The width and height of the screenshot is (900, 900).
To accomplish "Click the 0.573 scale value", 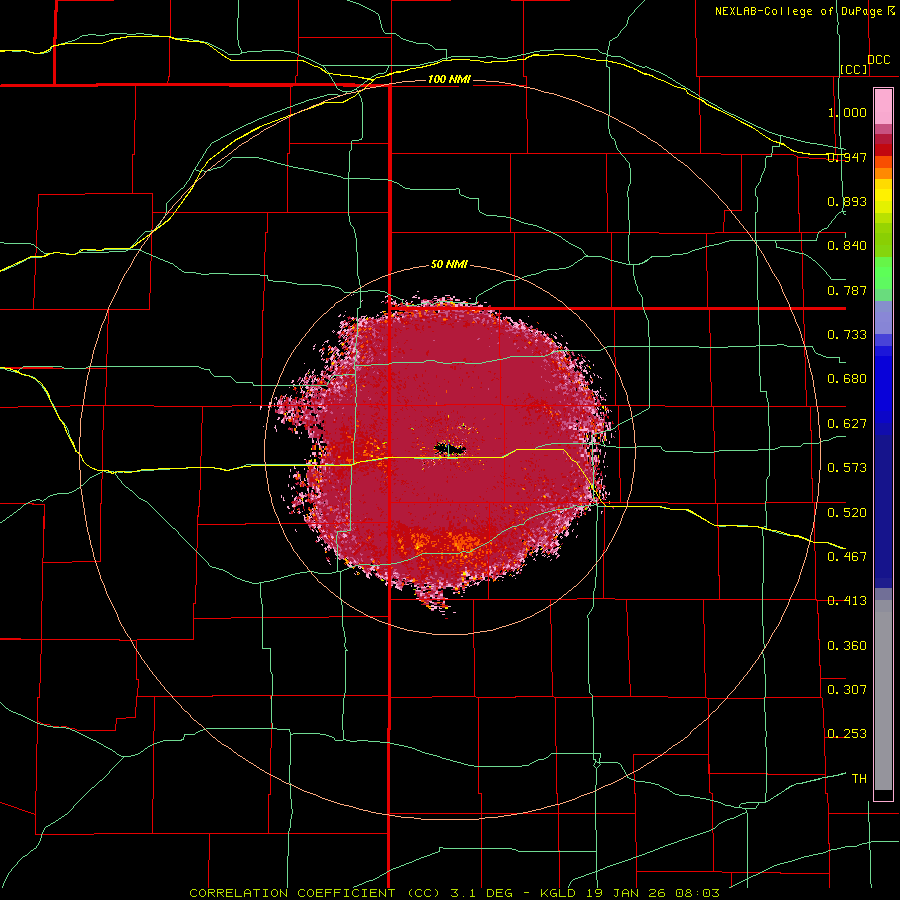I will point(847,468).
